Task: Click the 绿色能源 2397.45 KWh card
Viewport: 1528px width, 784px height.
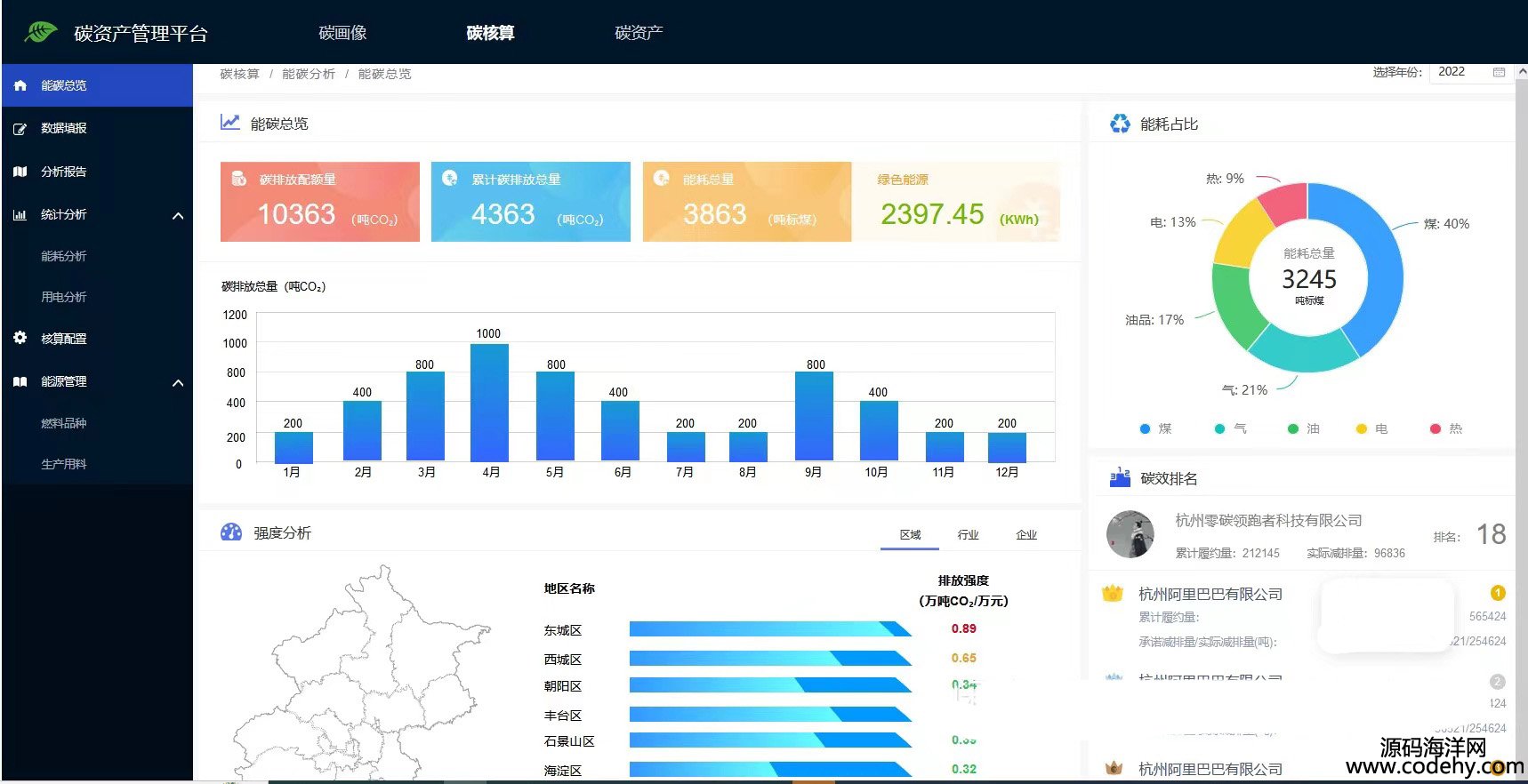Action: [956, 202]
